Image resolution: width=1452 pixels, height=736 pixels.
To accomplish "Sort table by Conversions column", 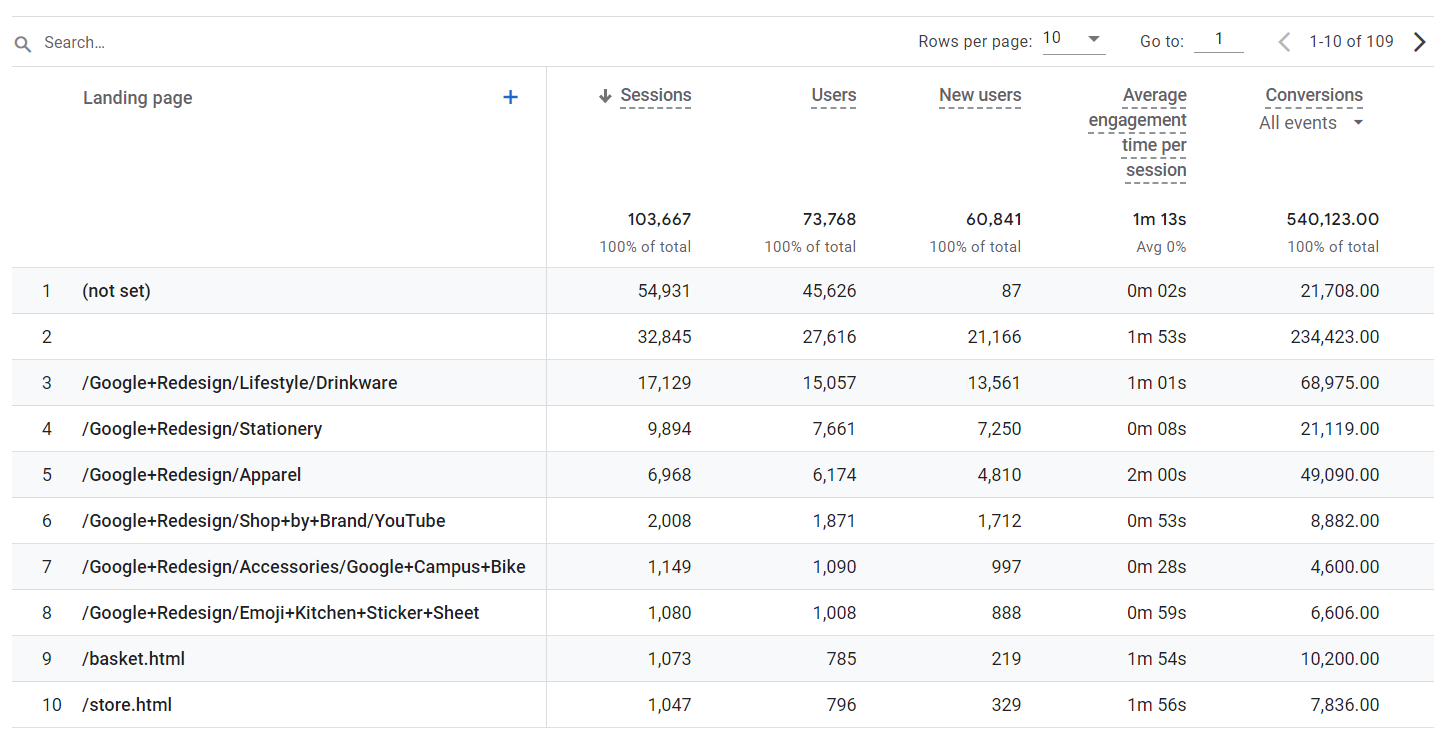I will [x=1314, y=96].
